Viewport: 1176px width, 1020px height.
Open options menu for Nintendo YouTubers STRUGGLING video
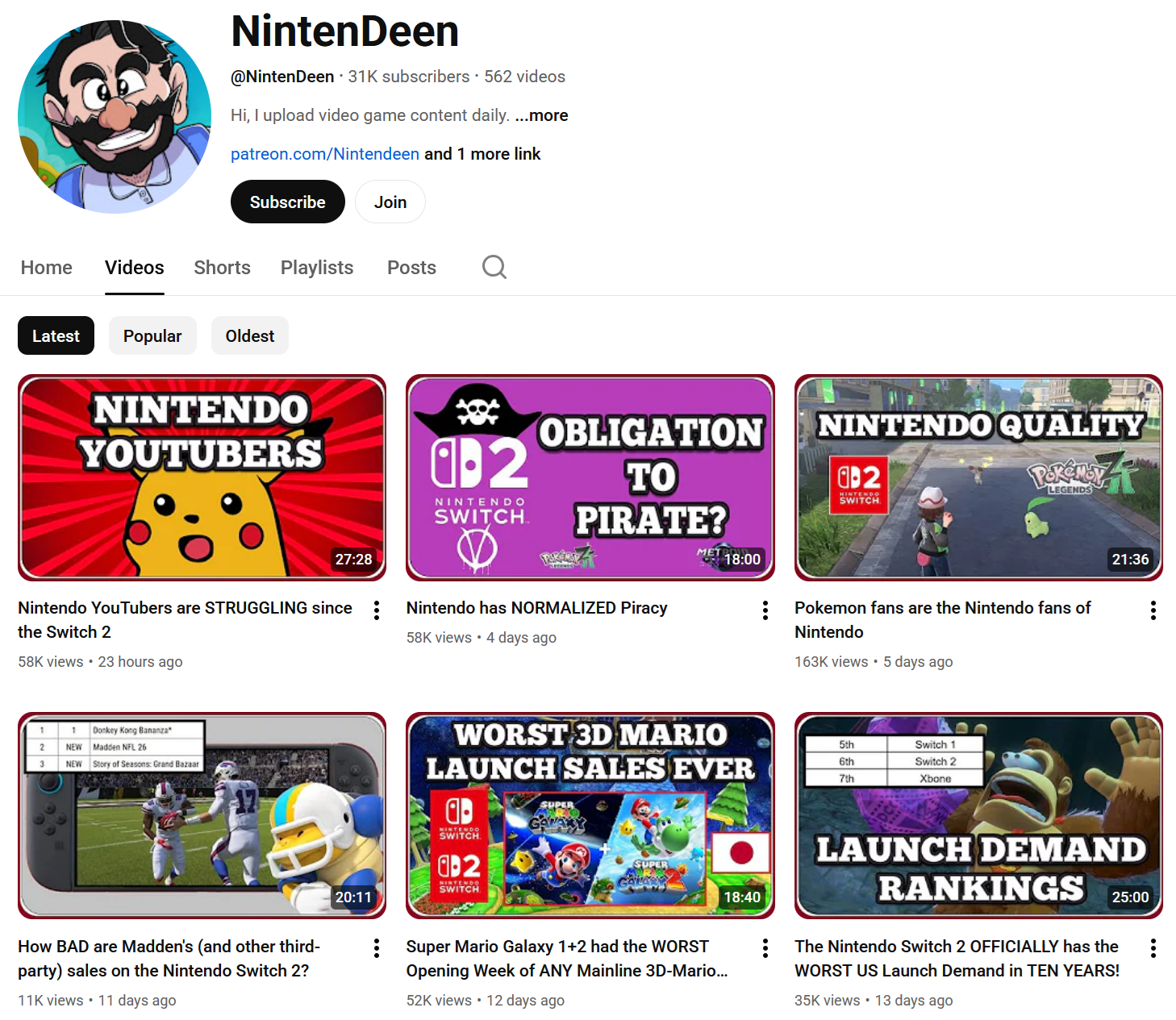(x=377, y=610)
